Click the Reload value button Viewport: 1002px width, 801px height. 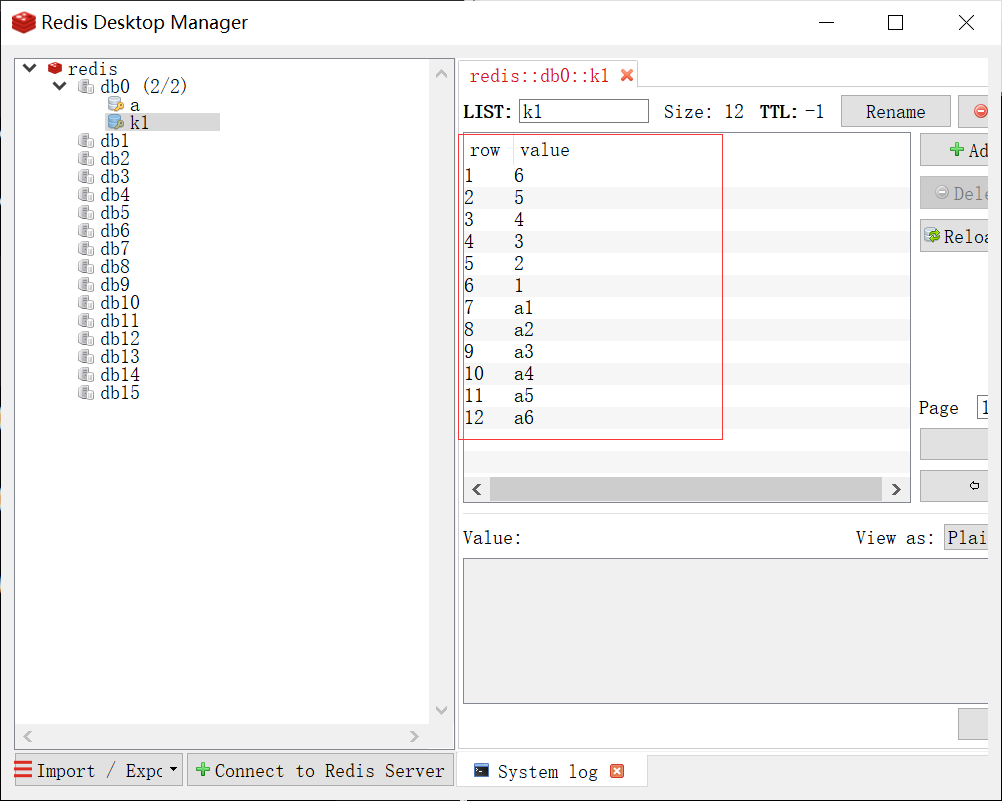(x=955, y=236)
